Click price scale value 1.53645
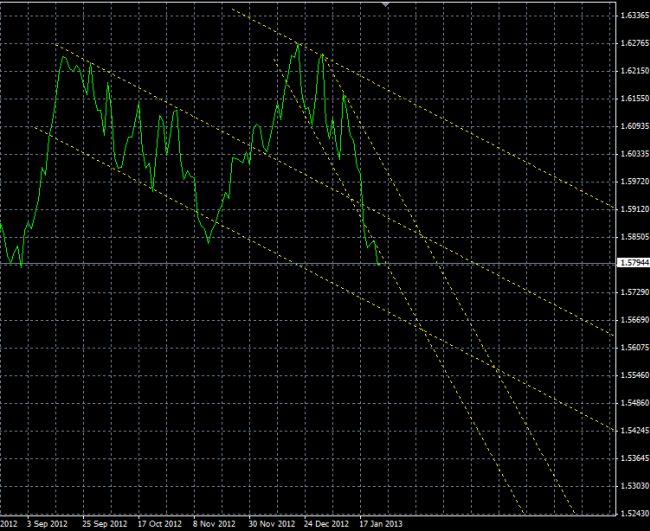Viewport: 650px width, 531px height. pos(634,458)
